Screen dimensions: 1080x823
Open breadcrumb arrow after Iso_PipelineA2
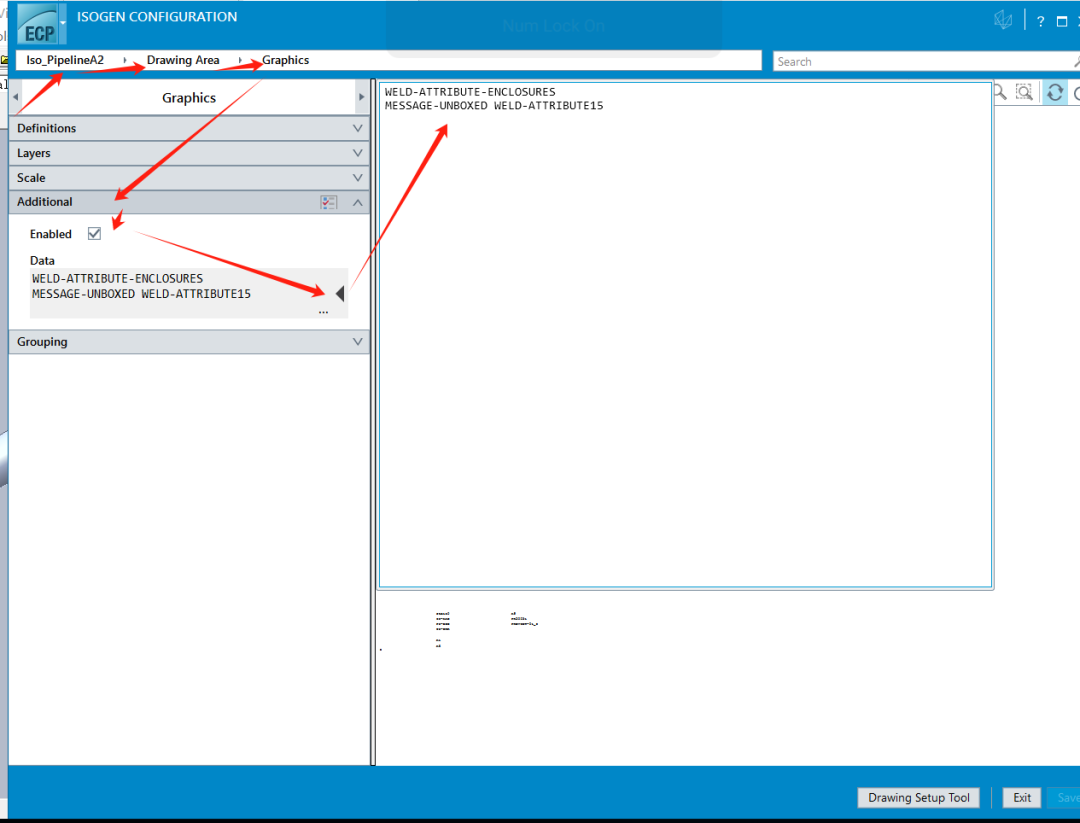[x=125, y=60]
